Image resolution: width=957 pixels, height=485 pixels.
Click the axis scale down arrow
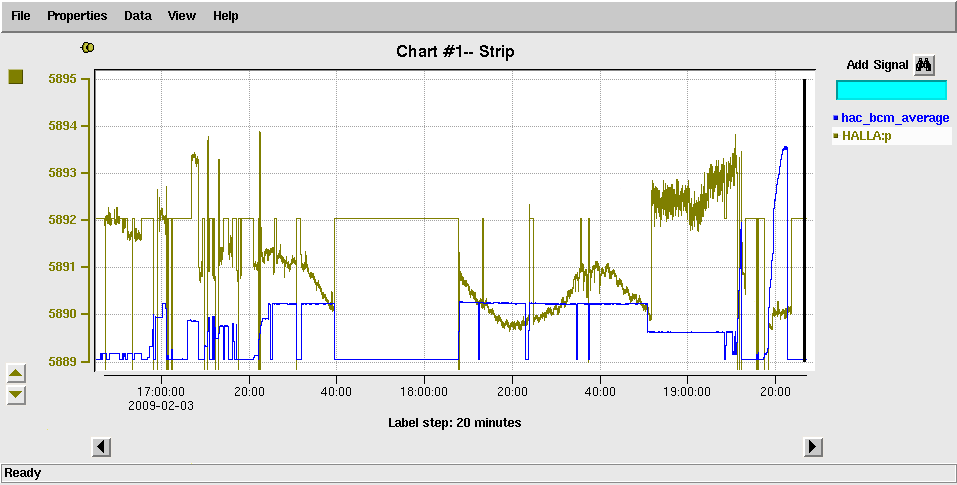pos(16,395)
